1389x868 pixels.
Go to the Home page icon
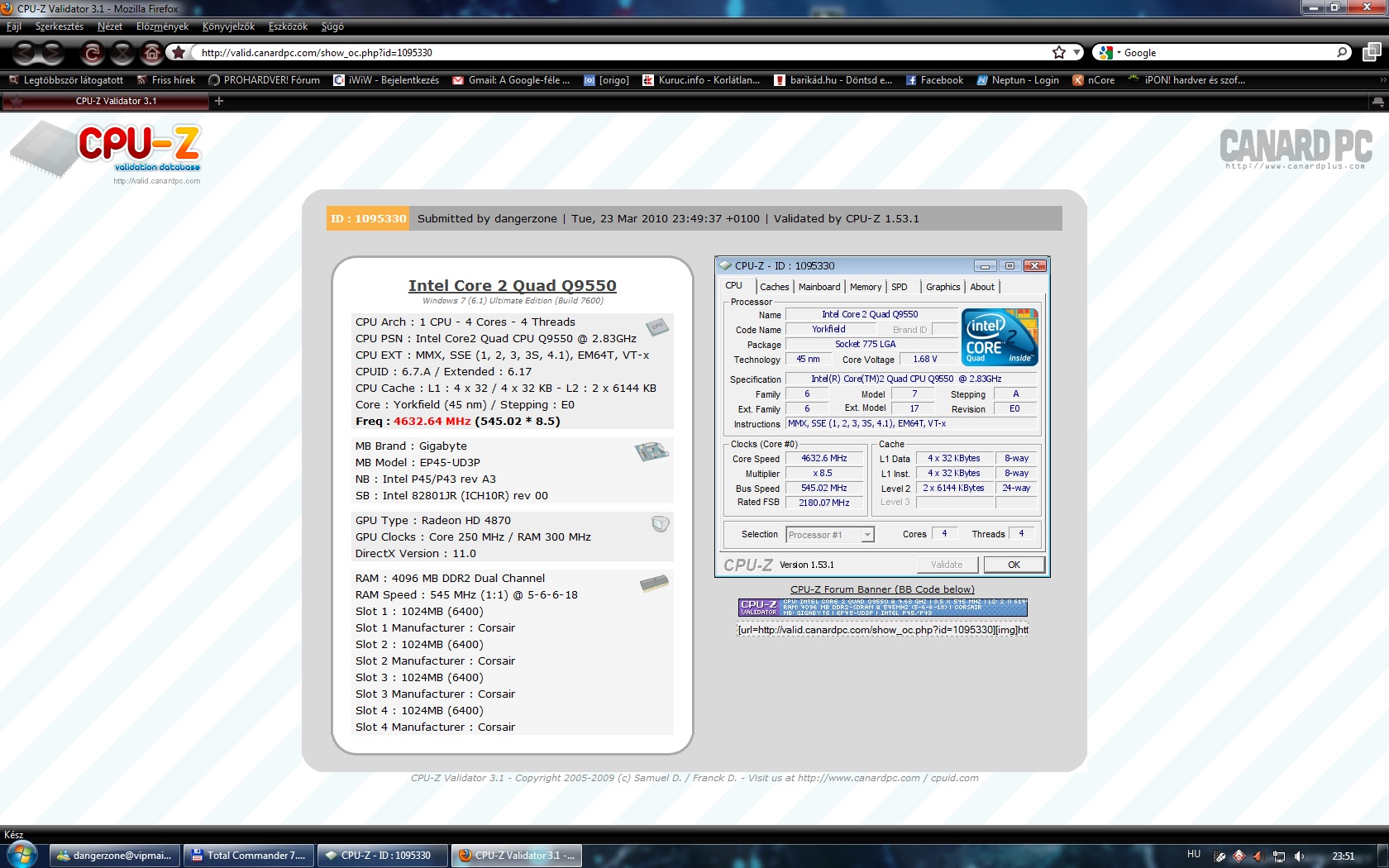pyautogui.click(x=152, y=54)
